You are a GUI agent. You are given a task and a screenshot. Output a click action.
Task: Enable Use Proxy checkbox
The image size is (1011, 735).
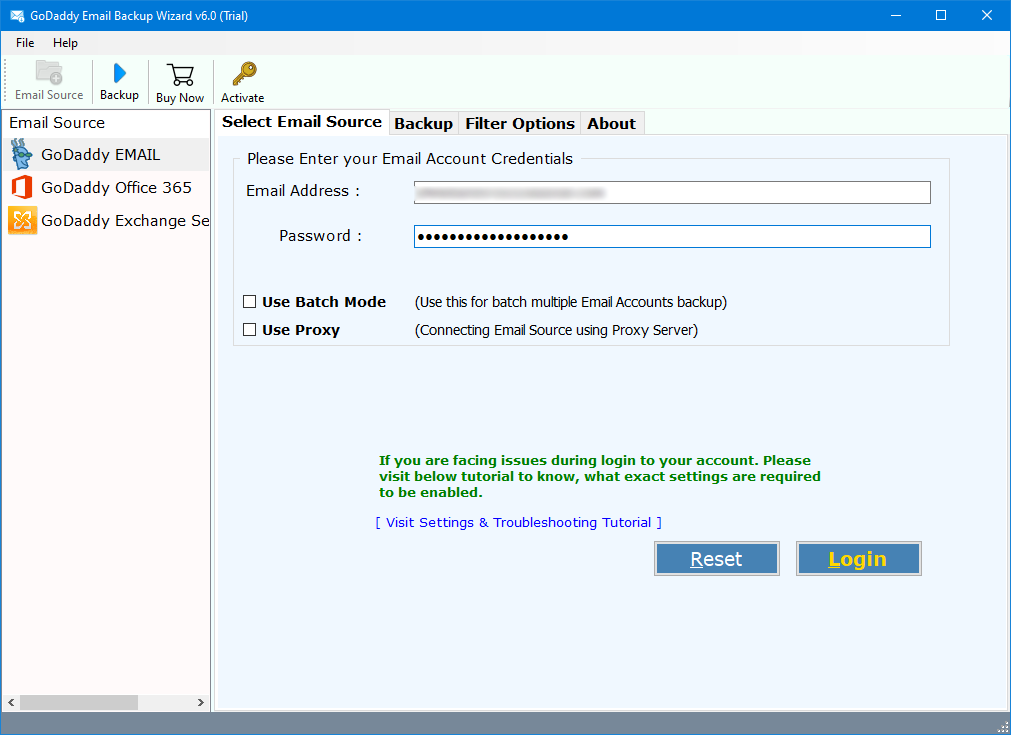coord(250,329)
